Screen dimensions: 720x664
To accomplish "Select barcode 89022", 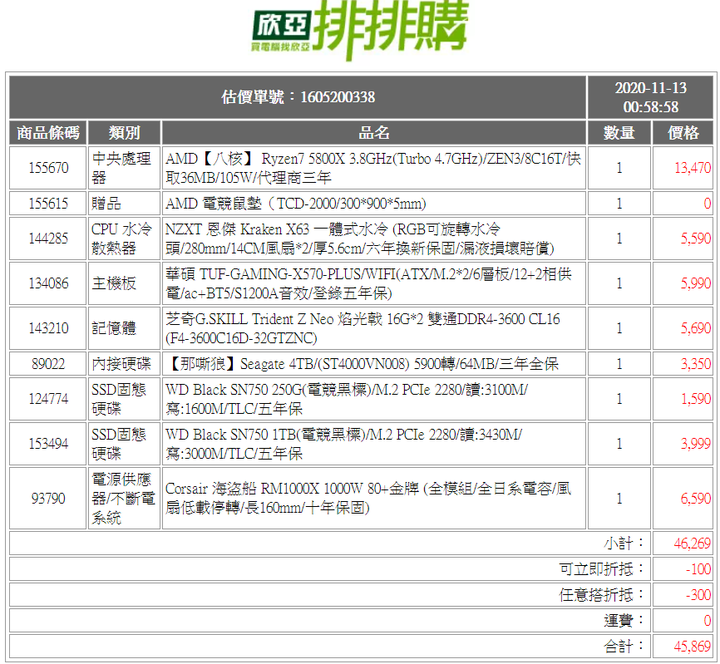I will 48,364.
